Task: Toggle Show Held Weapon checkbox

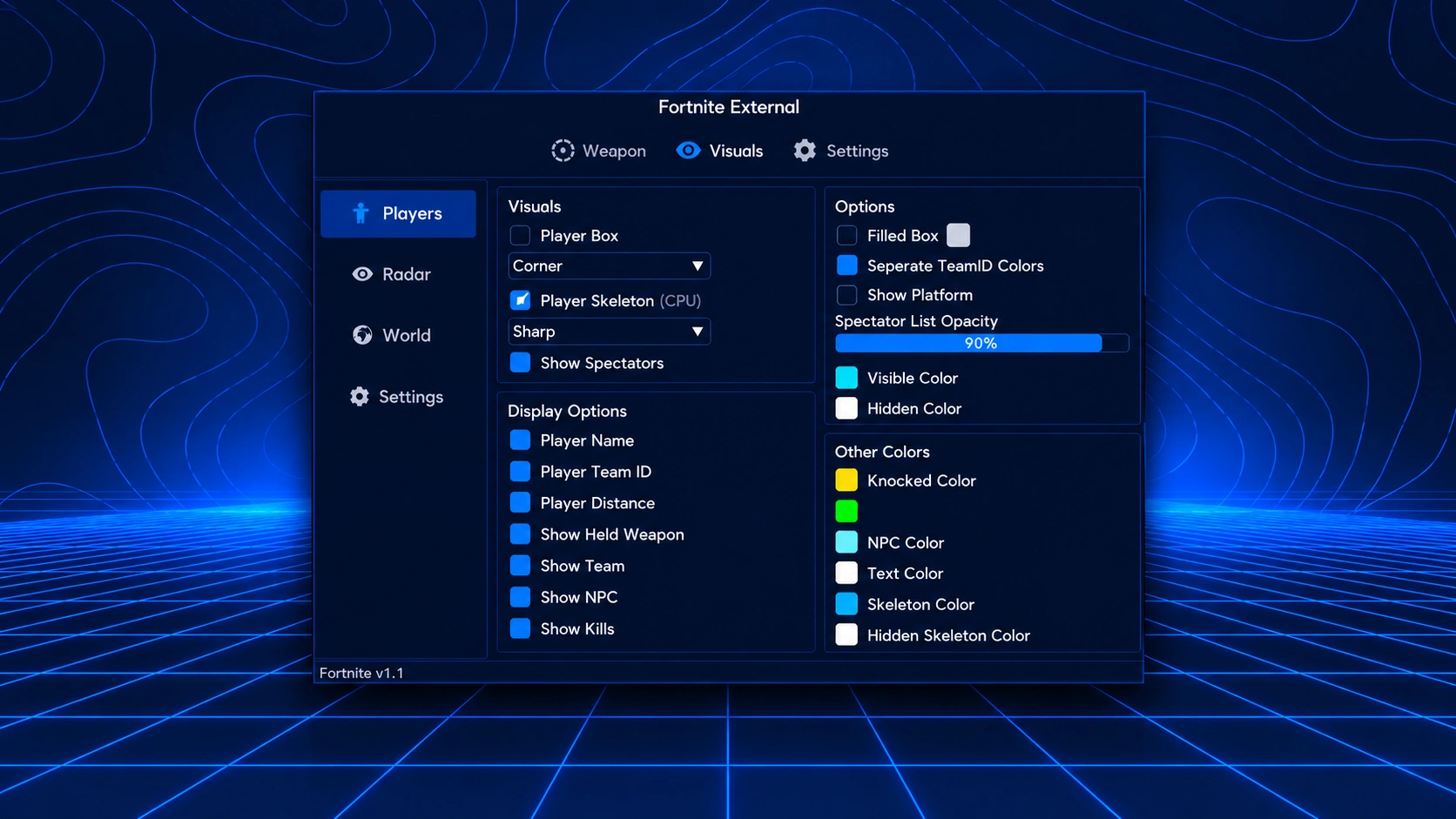Action: pos(520,534)
